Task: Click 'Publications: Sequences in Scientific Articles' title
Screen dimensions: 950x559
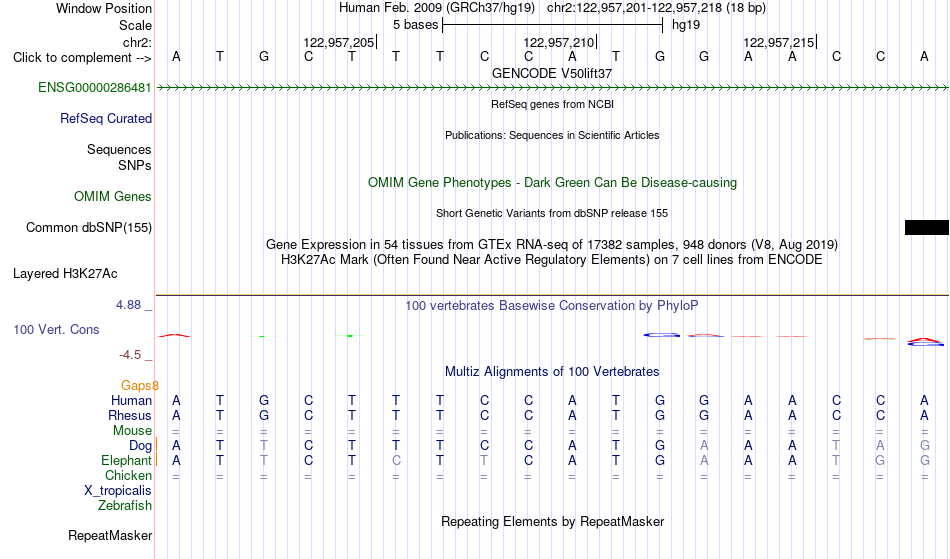Action: tap(552, 135)
